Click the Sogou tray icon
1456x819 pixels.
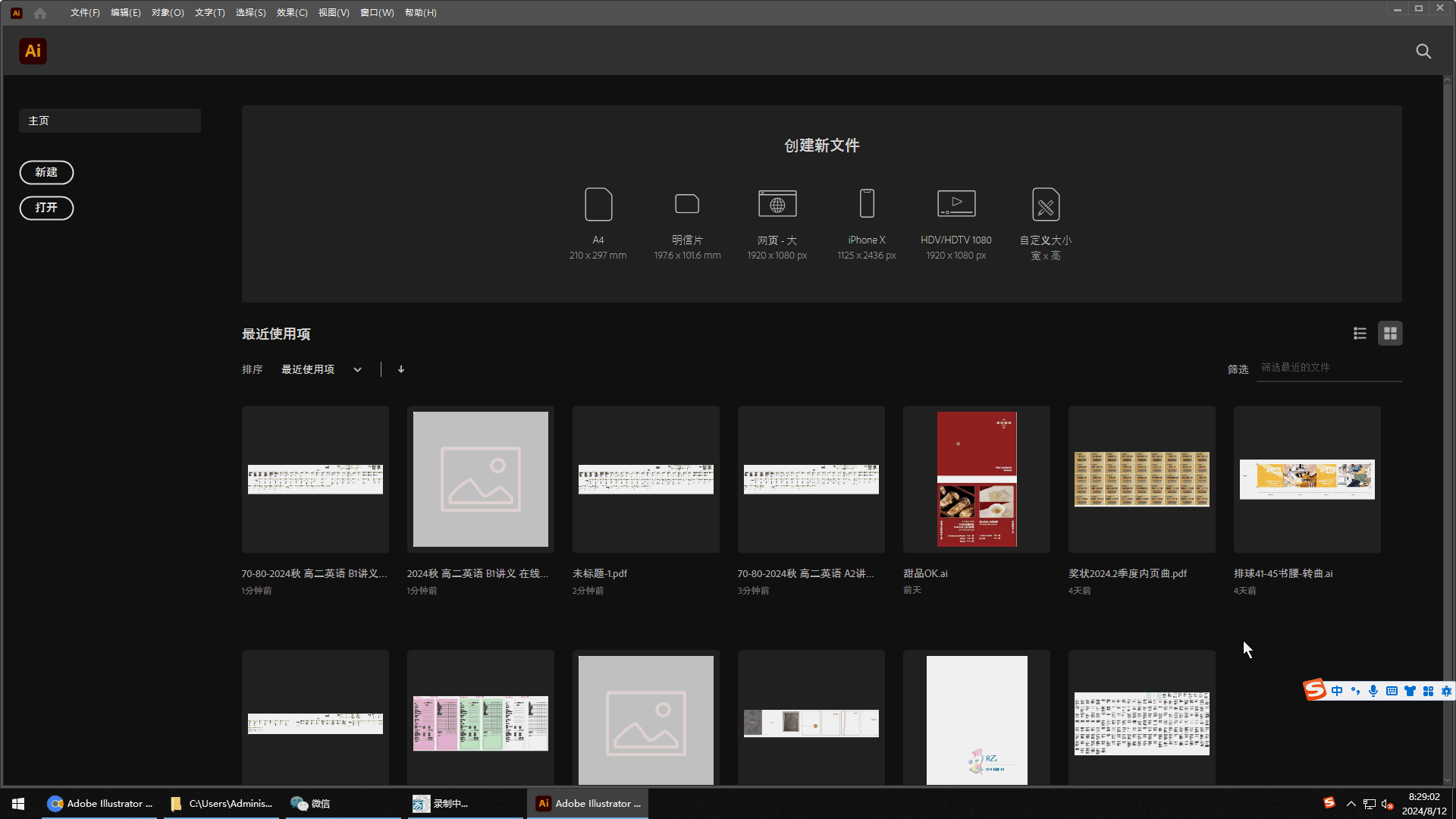(1329, 803)
